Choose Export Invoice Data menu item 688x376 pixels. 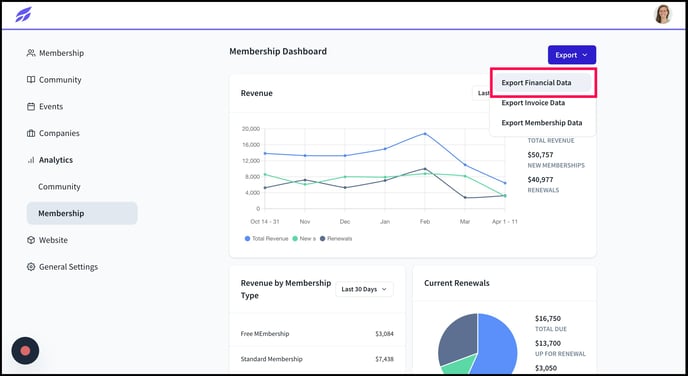pos(533,103)
